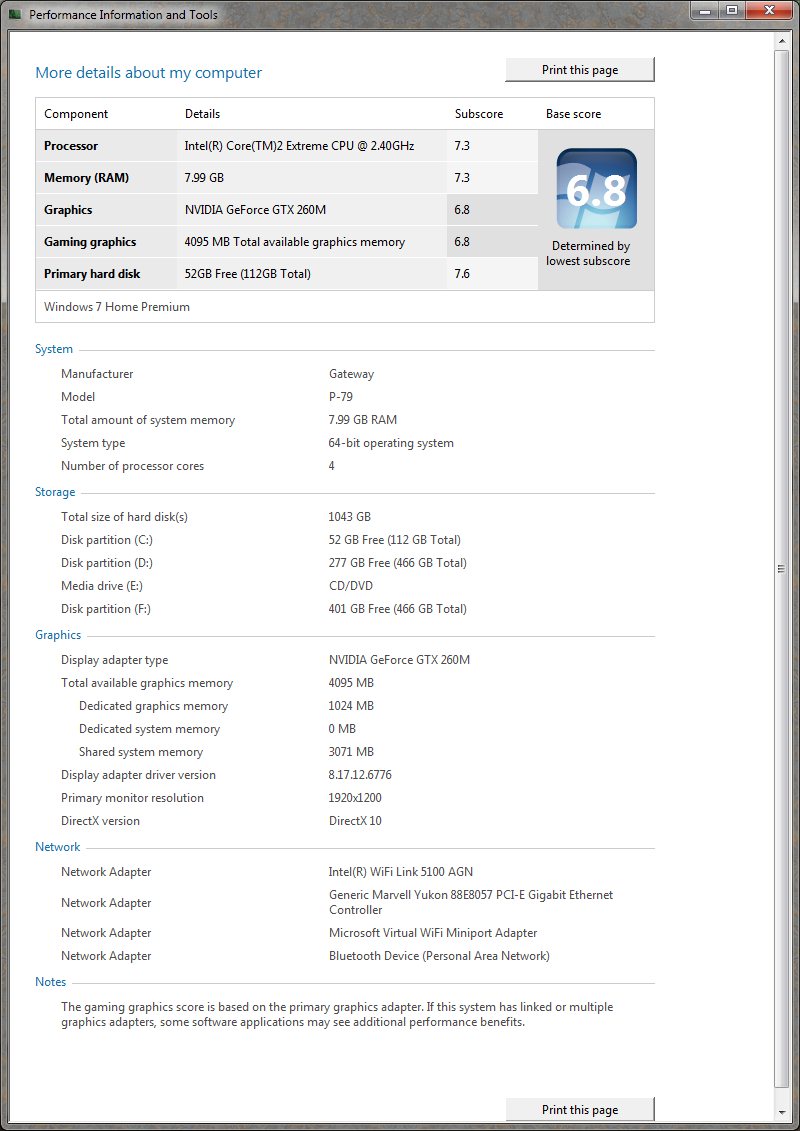Click 'Shared system memory' value '3071 MB'
Screen dimensions: 800x1131
[351, 752]
